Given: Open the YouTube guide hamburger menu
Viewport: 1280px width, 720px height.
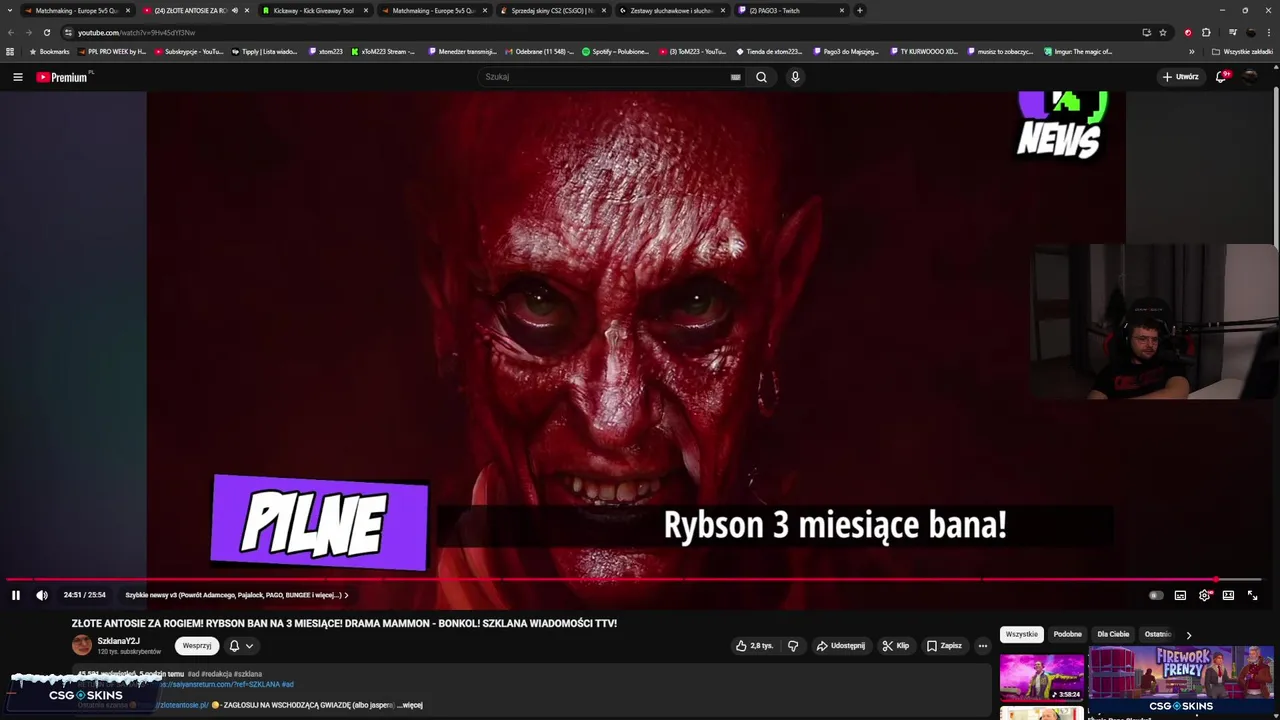Looking at the screenshot, I should tap(17, 77).
